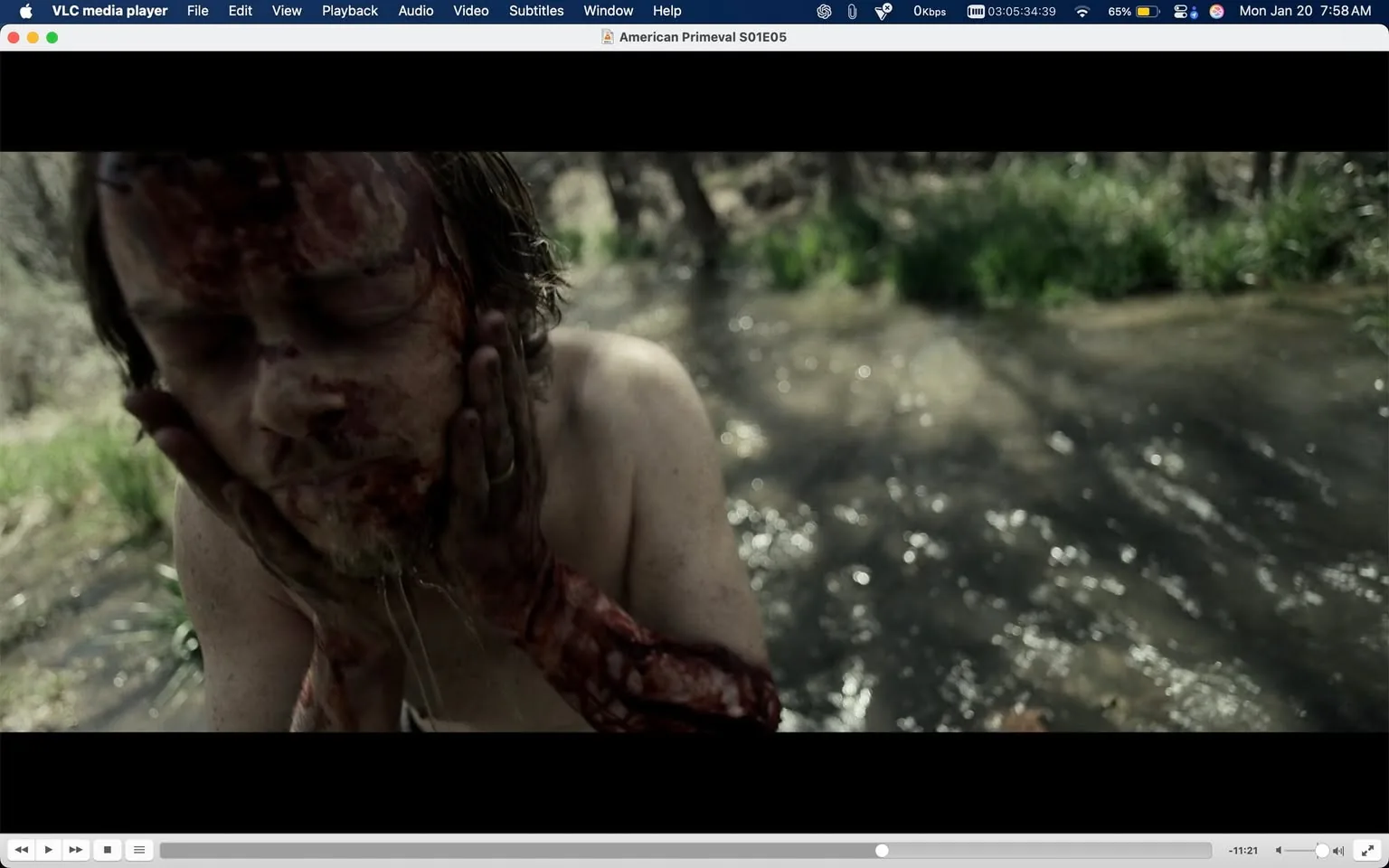Stop playback with the stop button
This screenshot has height=868, width=1389.
tap(108, 850)
